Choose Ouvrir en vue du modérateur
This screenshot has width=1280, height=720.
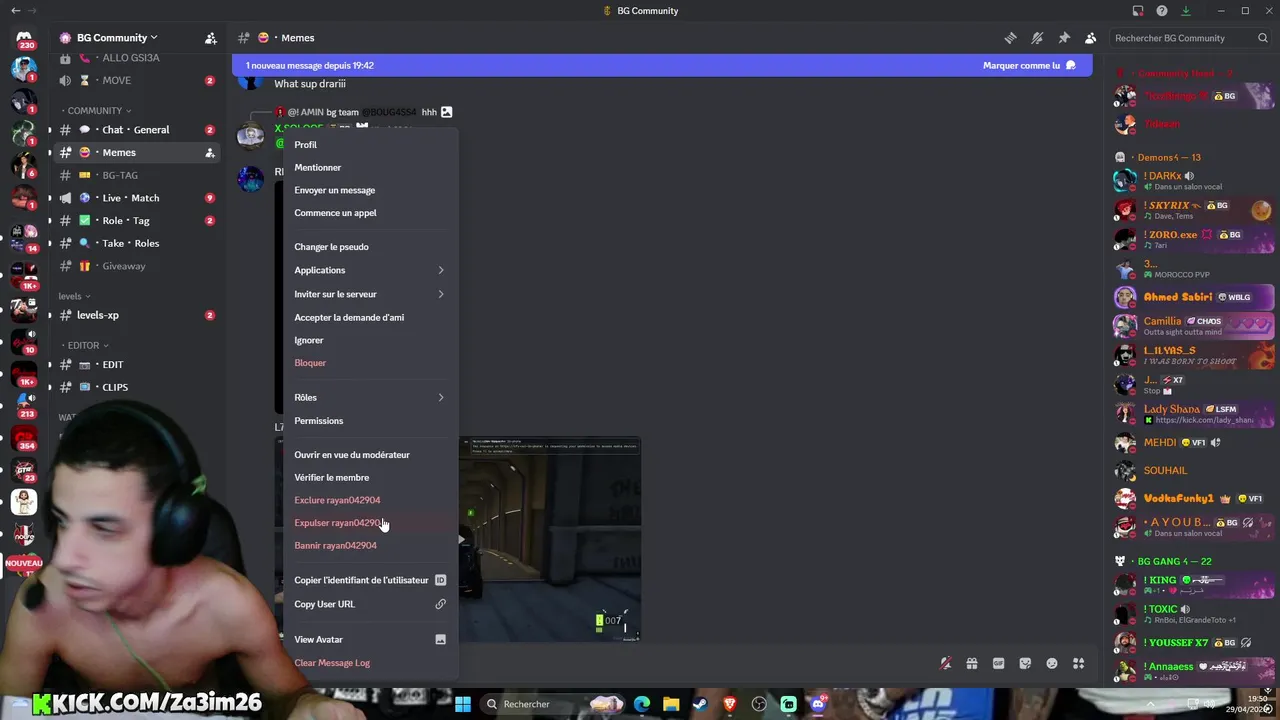369,455
